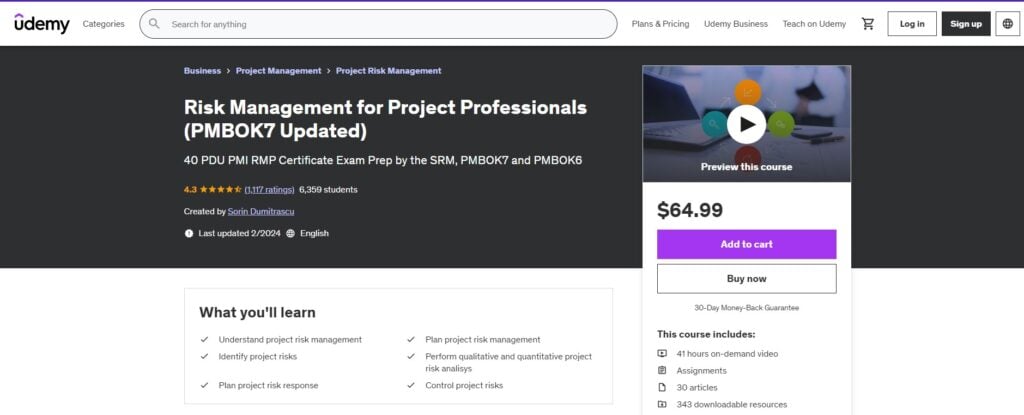Open the Categories menu
The width and height of the screenshot is (1024, 415).
[103, 24]
